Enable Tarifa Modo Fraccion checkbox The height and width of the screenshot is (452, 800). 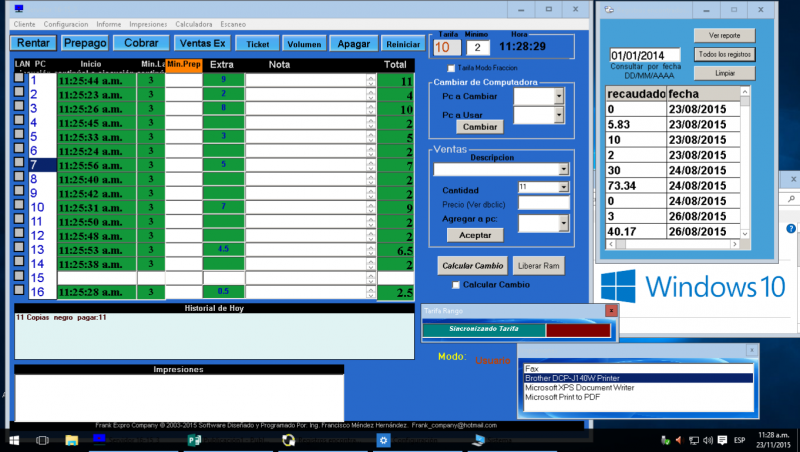[x=451, y=68]
